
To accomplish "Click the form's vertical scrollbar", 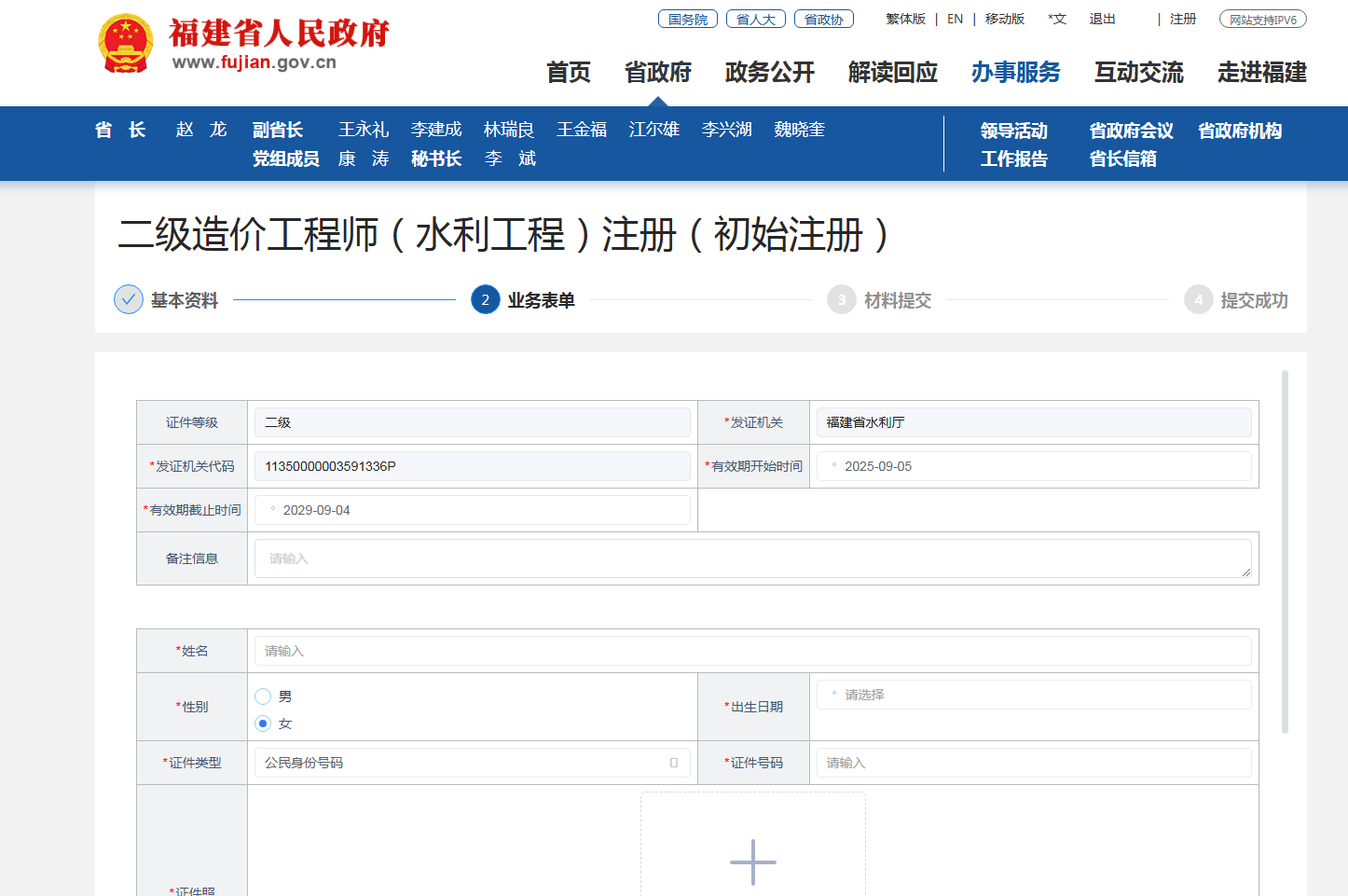I will click(x=1285, y=550).
